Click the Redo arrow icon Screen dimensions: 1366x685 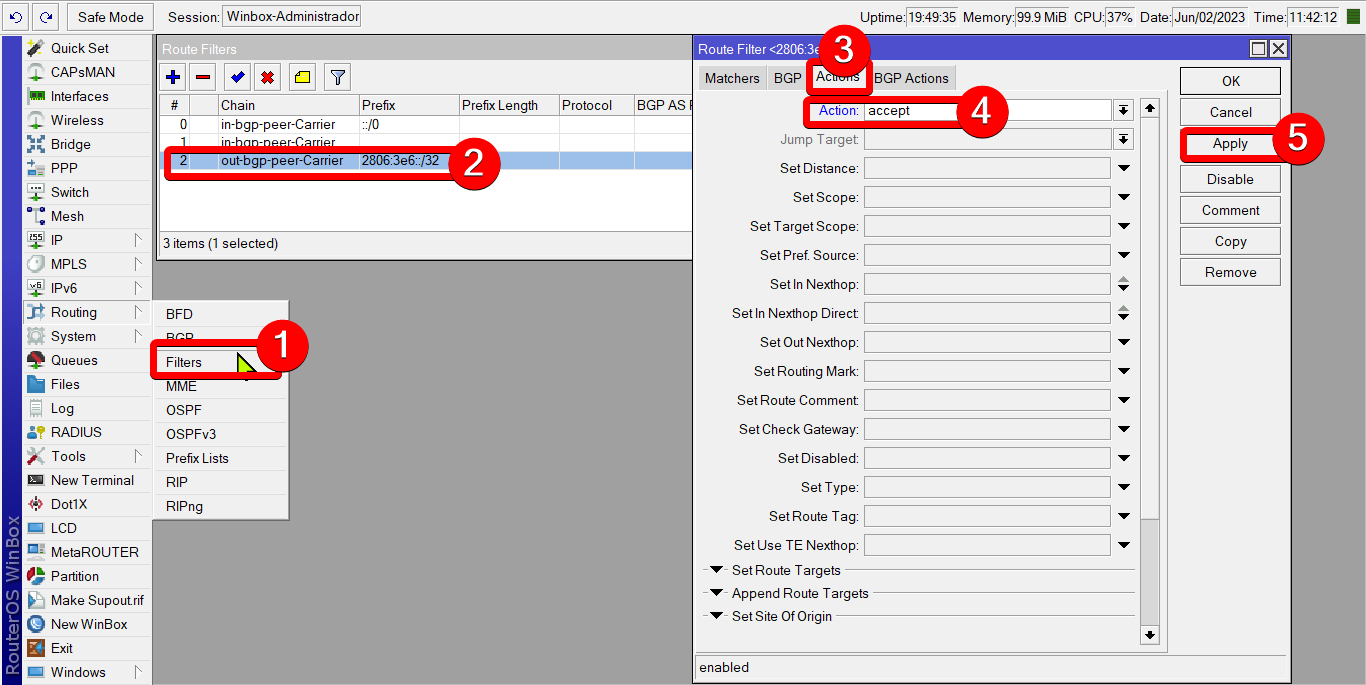[45, 17]
